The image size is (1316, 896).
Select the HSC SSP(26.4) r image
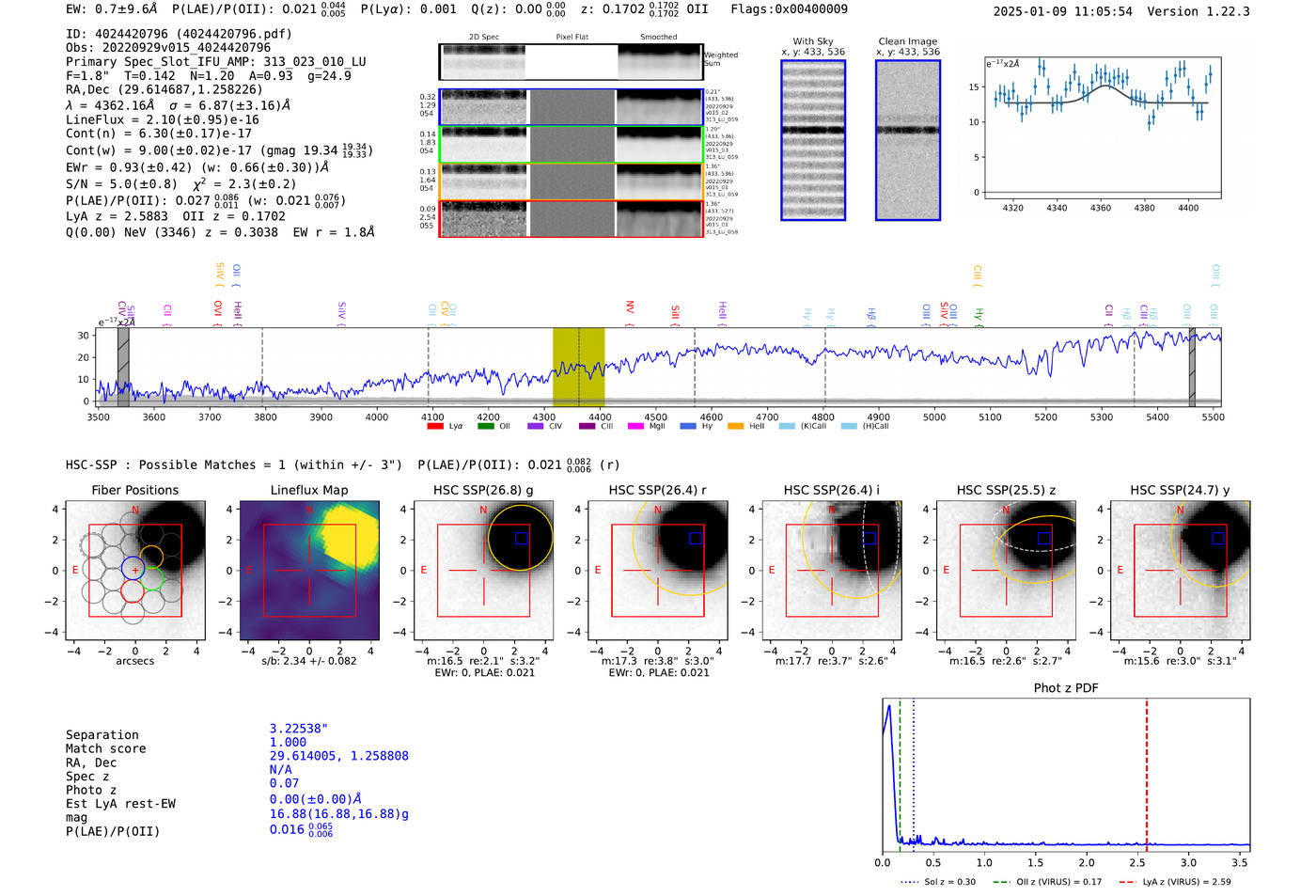pos(658,570)
